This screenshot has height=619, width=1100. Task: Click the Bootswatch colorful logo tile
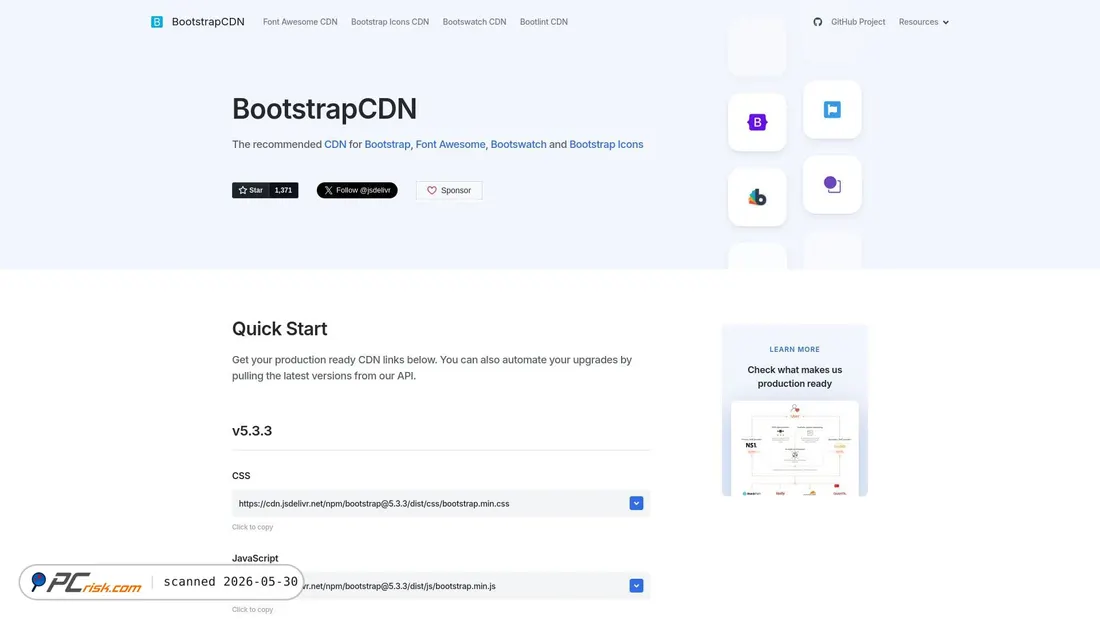tap(757, 197)
